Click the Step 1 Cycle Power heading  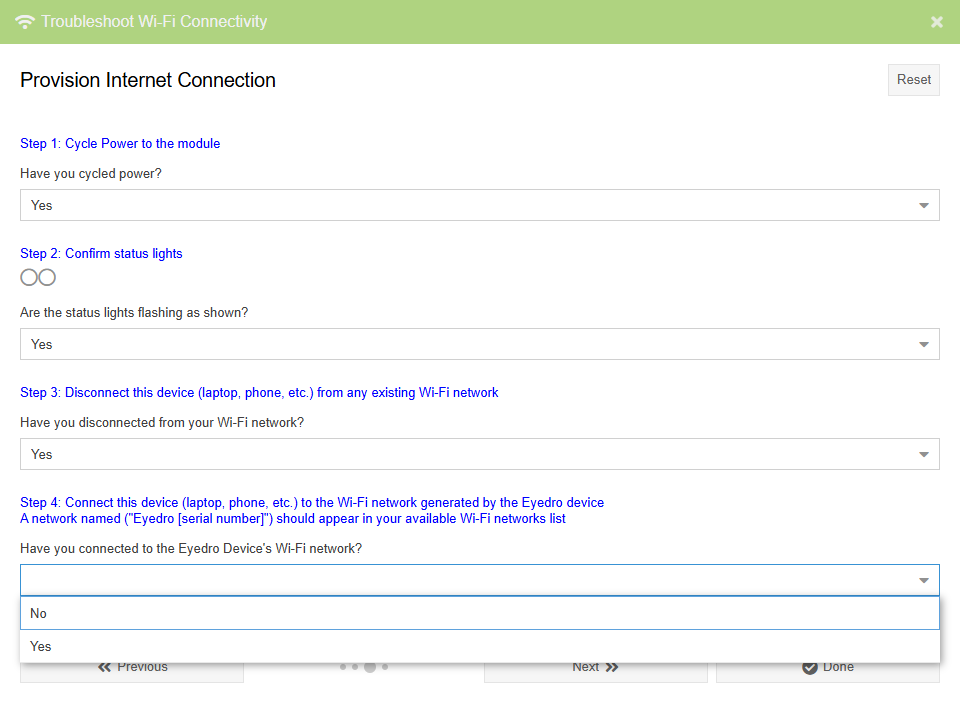120,143
